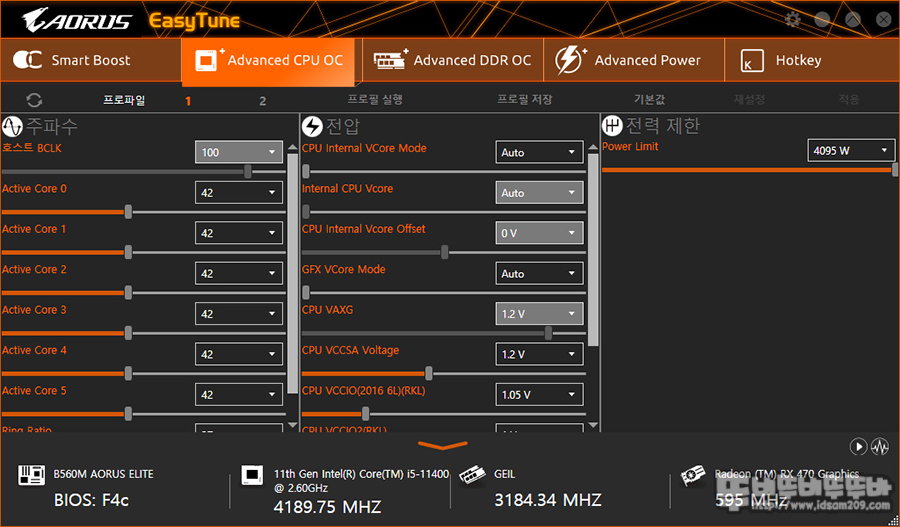
Task: Click the CPU icon beside i5-11400
Action: tap(252, 475)
